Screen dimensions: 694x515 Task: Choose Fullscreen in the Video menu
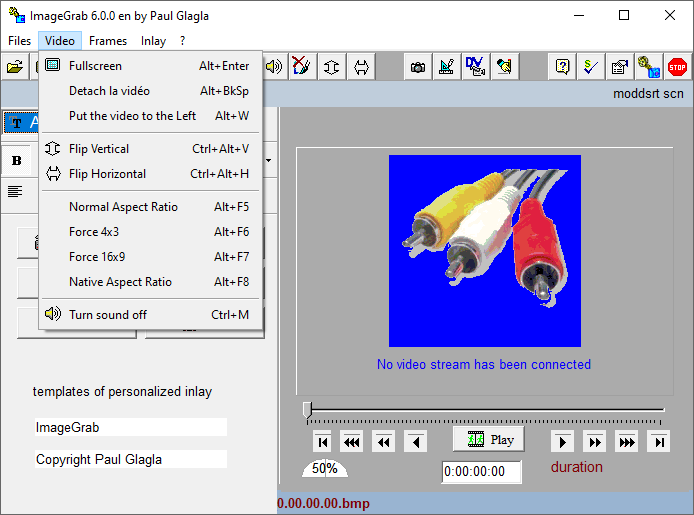tap(151, 65)
